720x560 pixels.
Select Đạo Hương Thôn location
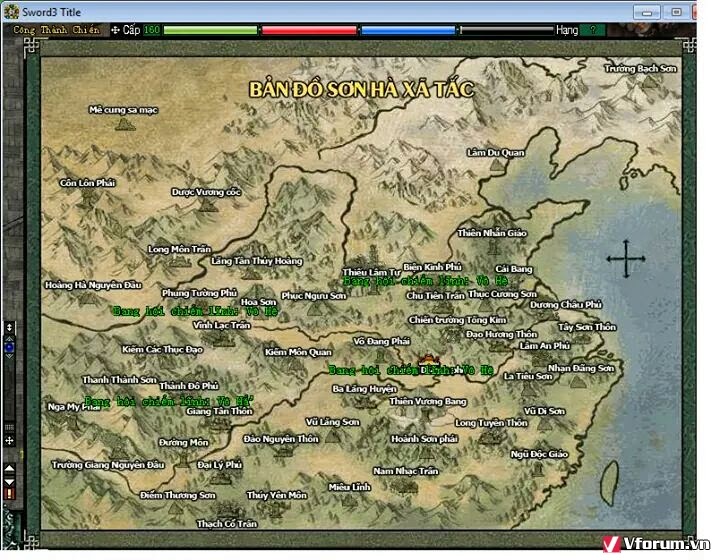[501, 334]
